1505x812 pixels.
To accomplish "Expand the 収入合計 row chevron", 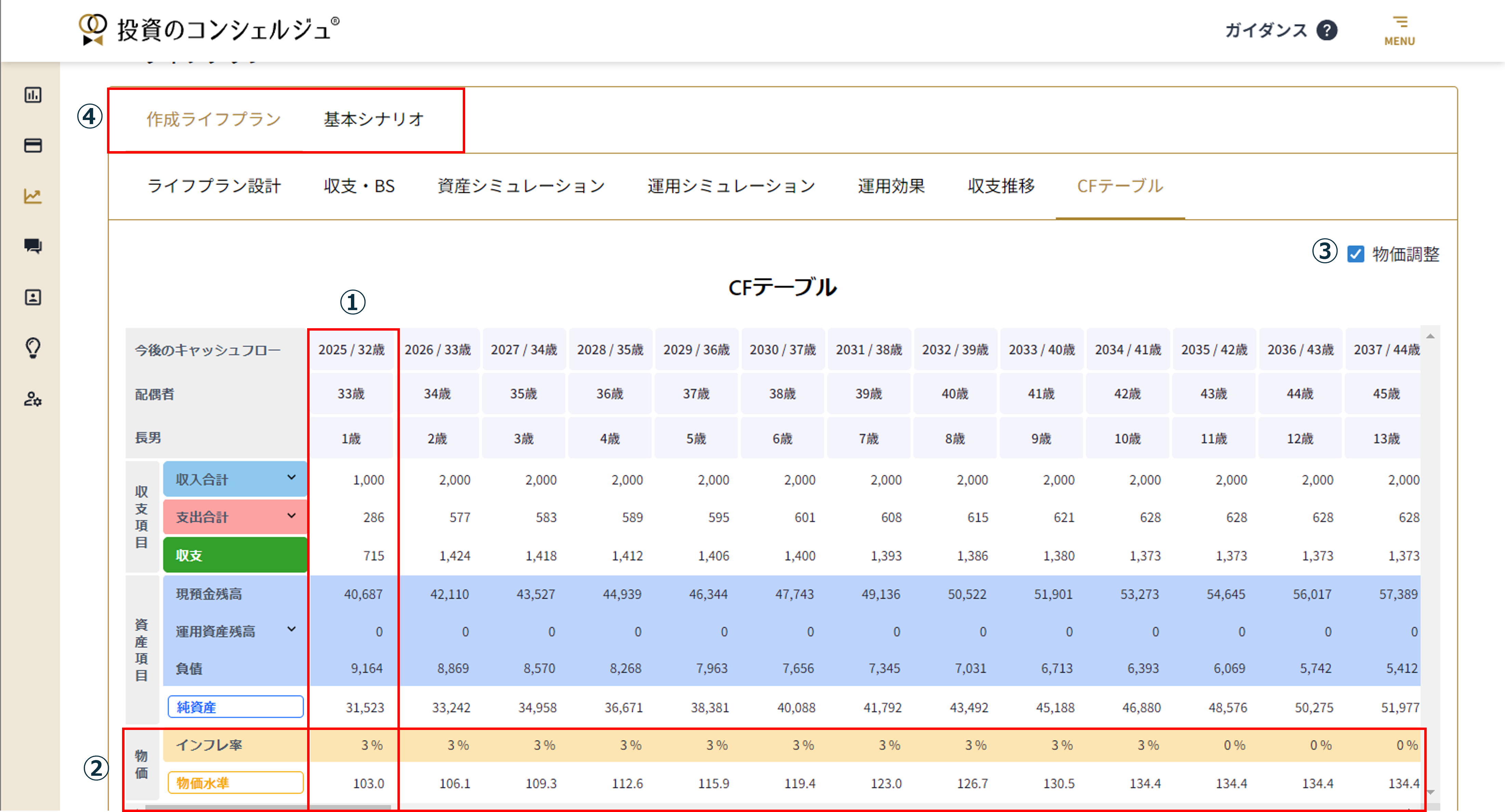I will 291,478.
